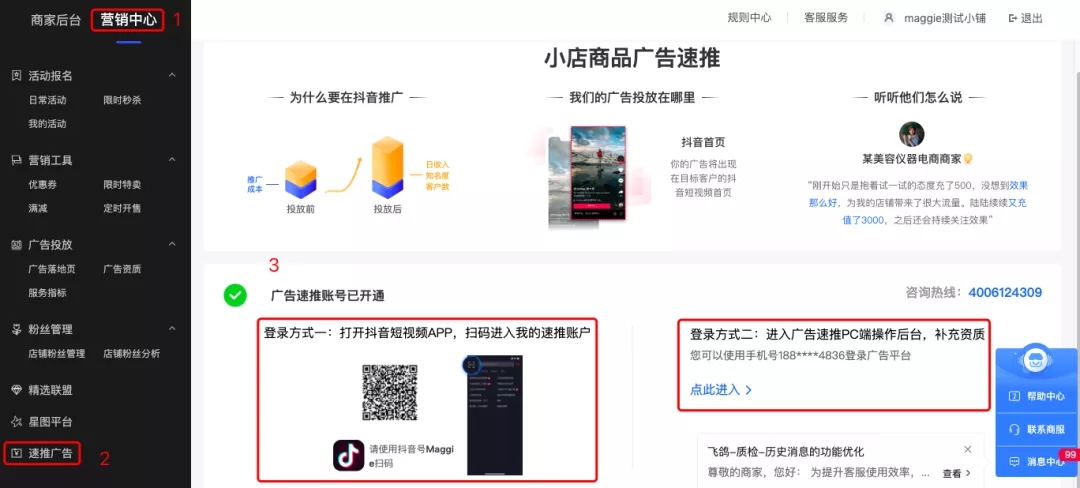Collapse the 活动报名 section chevron
Screen dimensions: 1080x488
172,75
